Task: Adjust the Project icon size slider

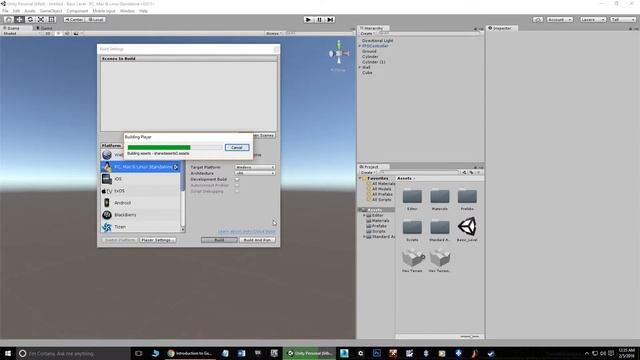Action: click(x=470, y=337)
